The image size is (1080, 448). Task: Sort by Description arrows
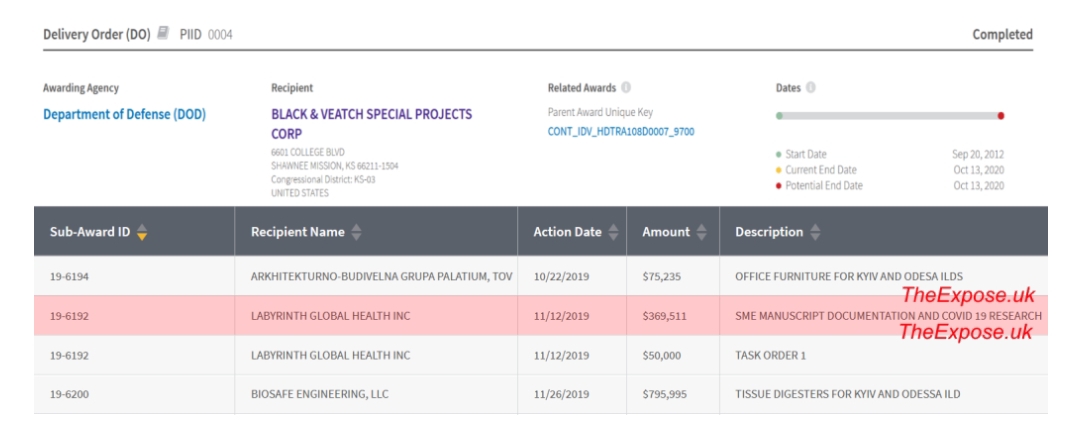pos(815,232)
